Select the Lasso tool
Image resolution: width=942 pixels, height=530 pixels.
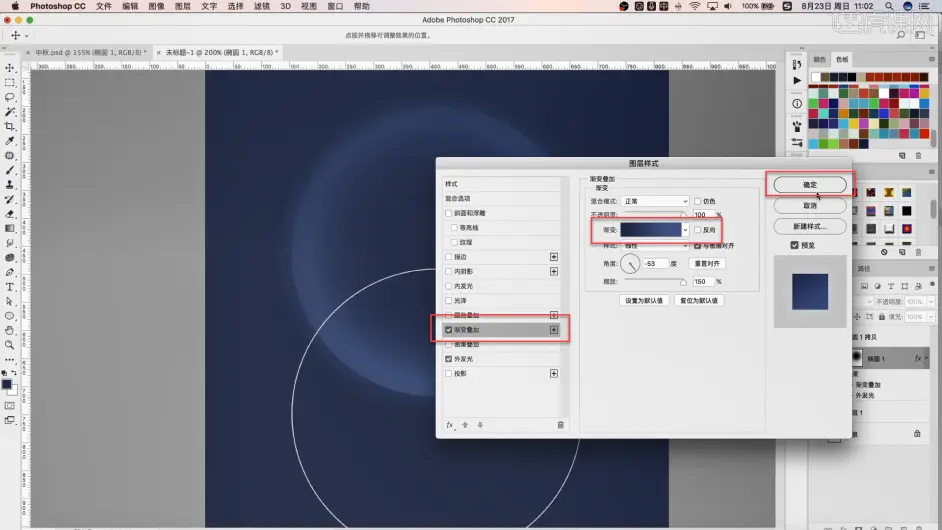pos(10,97)
